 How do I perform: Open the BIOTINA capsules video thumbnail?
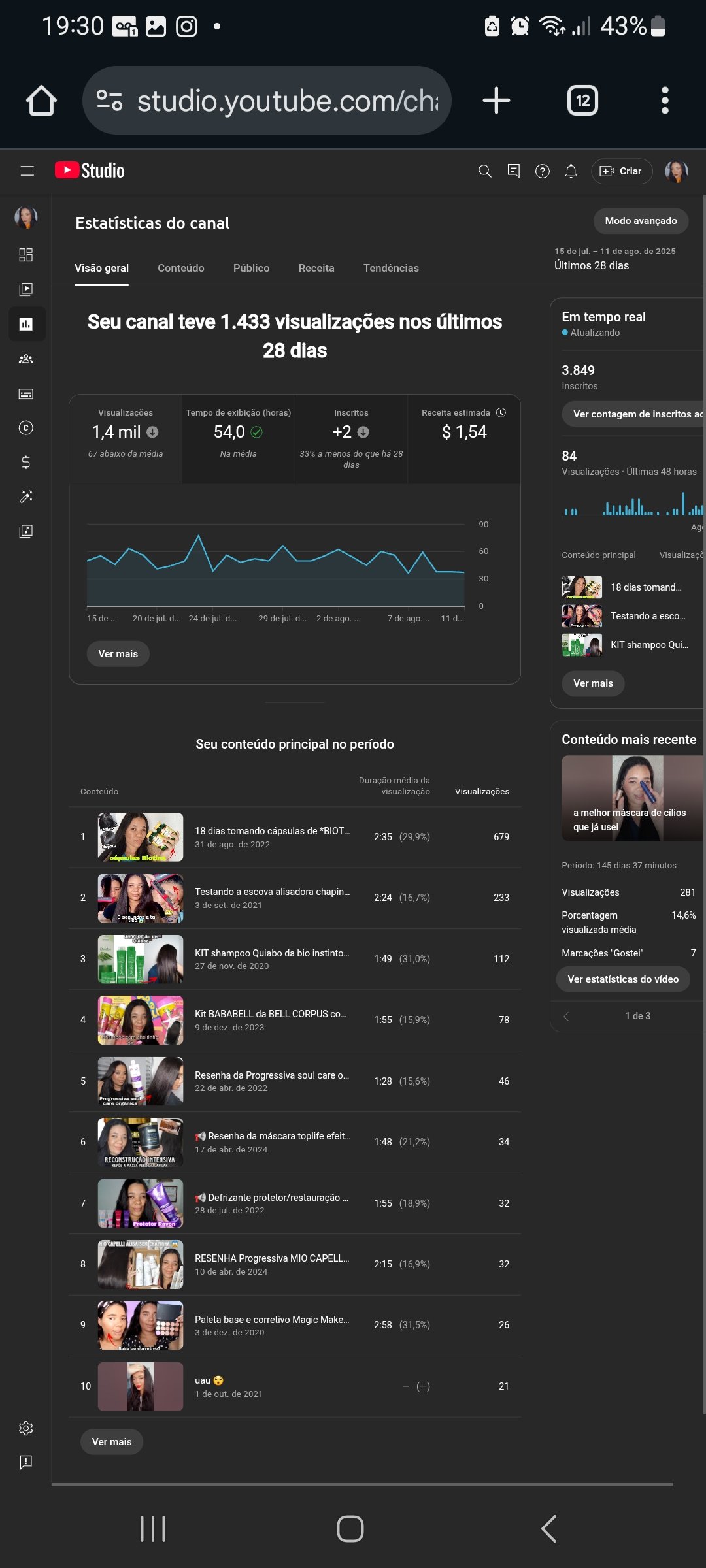(141, 837)
